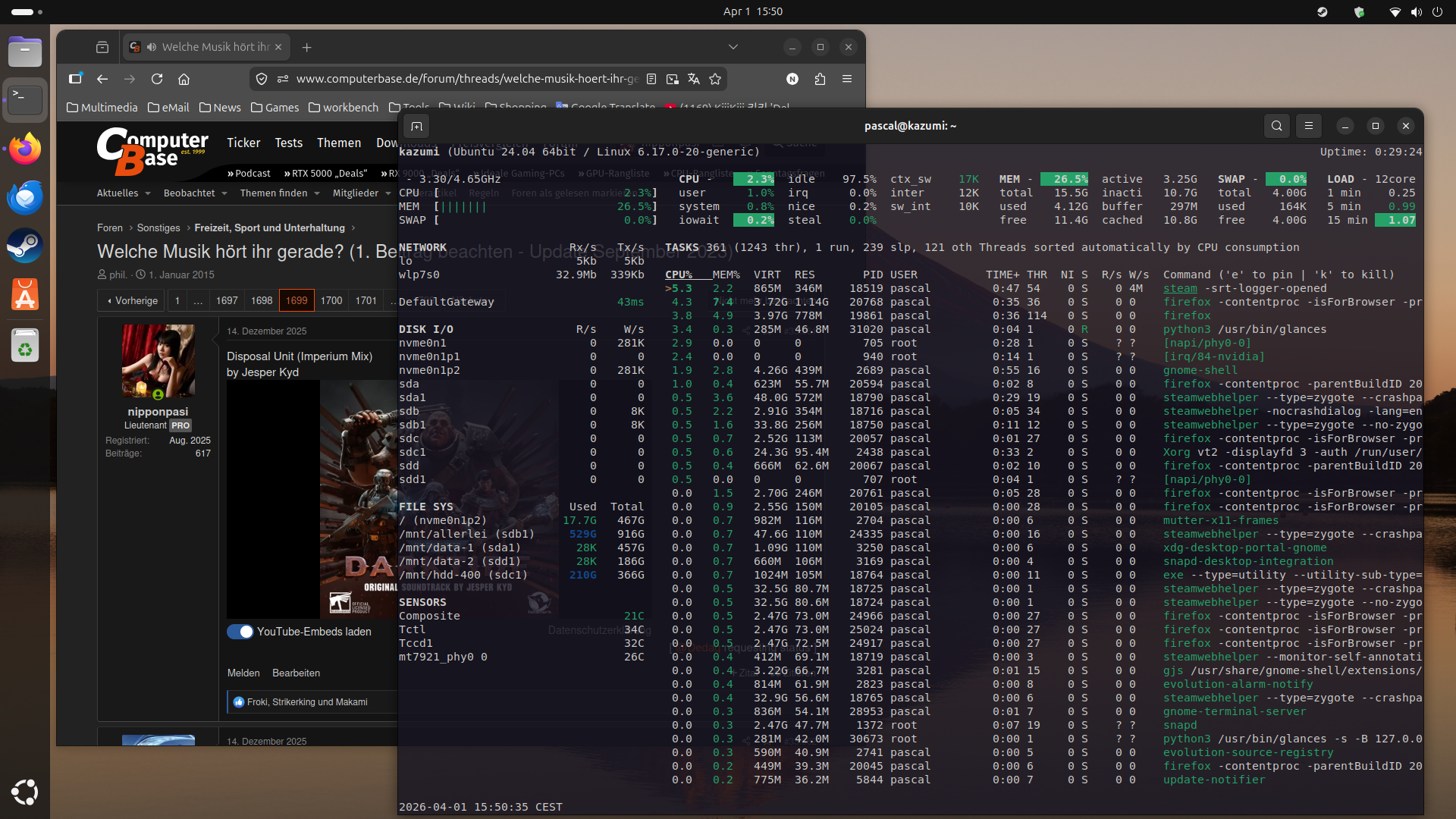Click the Bearbeiten link below the post

[x=297, y=673]
